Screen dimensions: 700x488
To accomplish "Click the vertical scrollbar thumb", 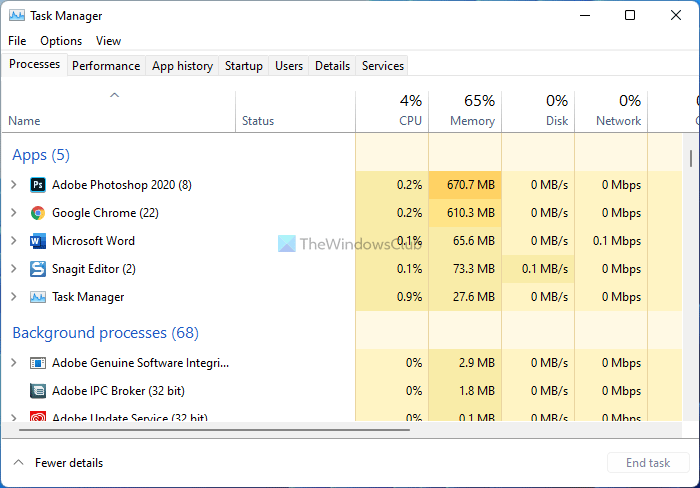I will pyautogui.click(x=690, y=159).
